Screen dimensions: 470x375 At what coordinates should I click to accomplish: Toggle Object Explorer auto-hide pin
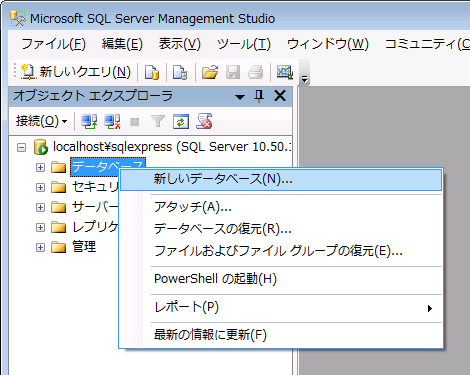pyautogui.click(x=259, y=96)
